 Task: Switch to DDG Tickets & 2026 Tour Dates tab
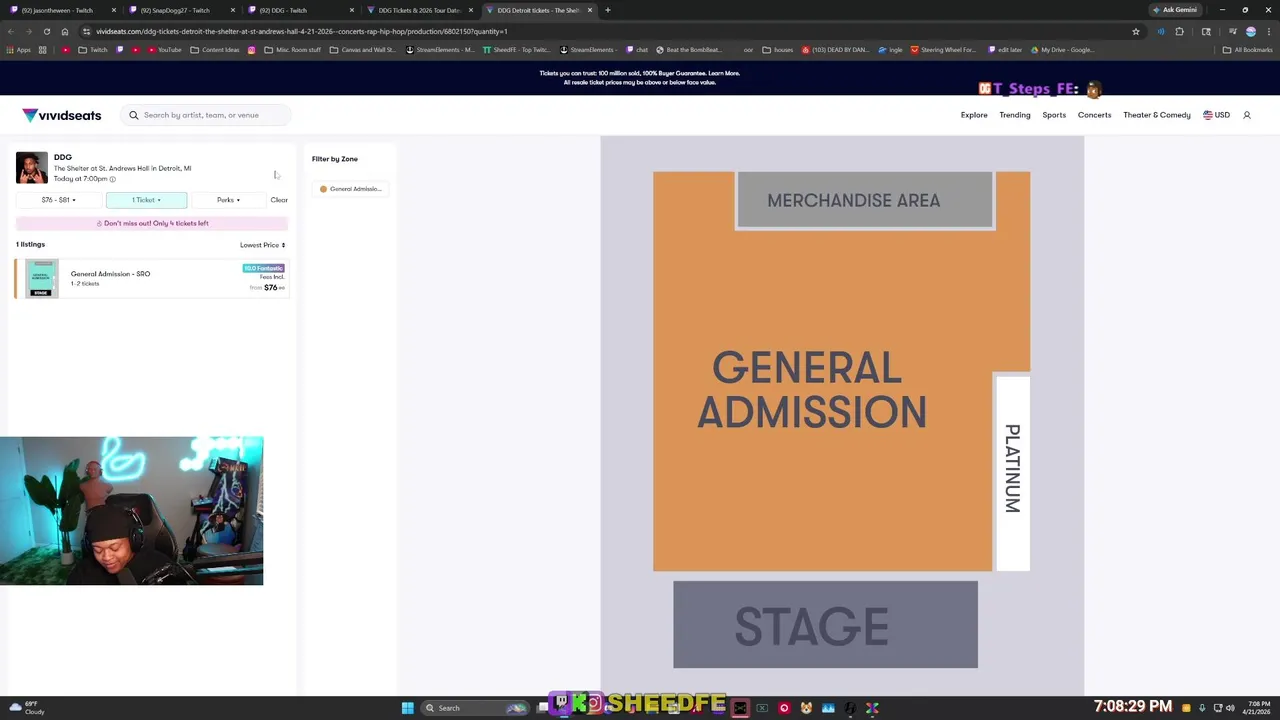420,10
